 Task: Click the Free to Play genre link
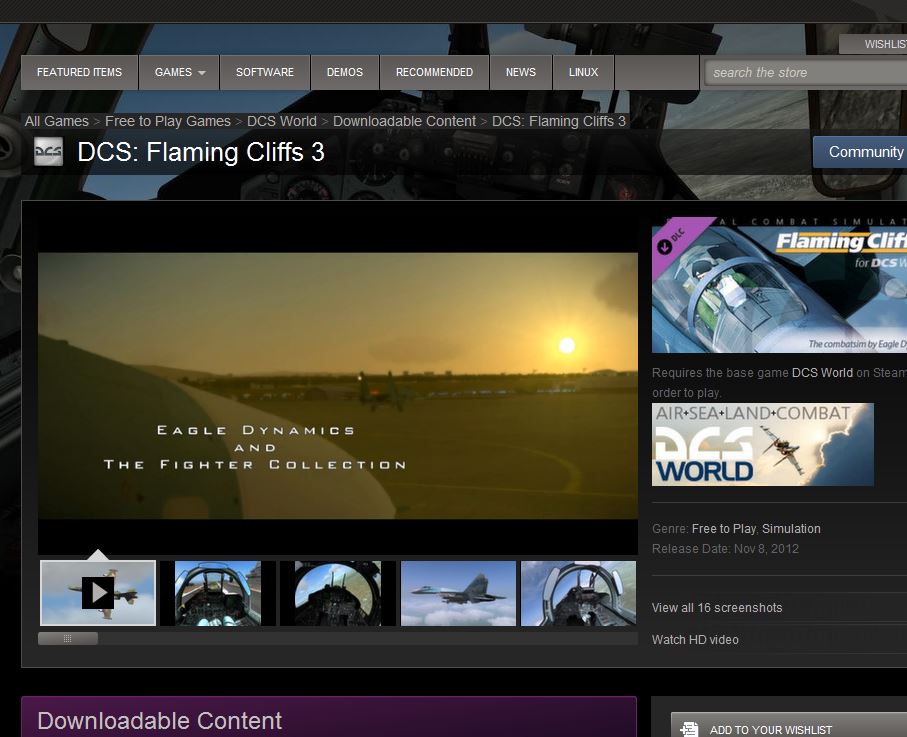click(x=724, y=529)
